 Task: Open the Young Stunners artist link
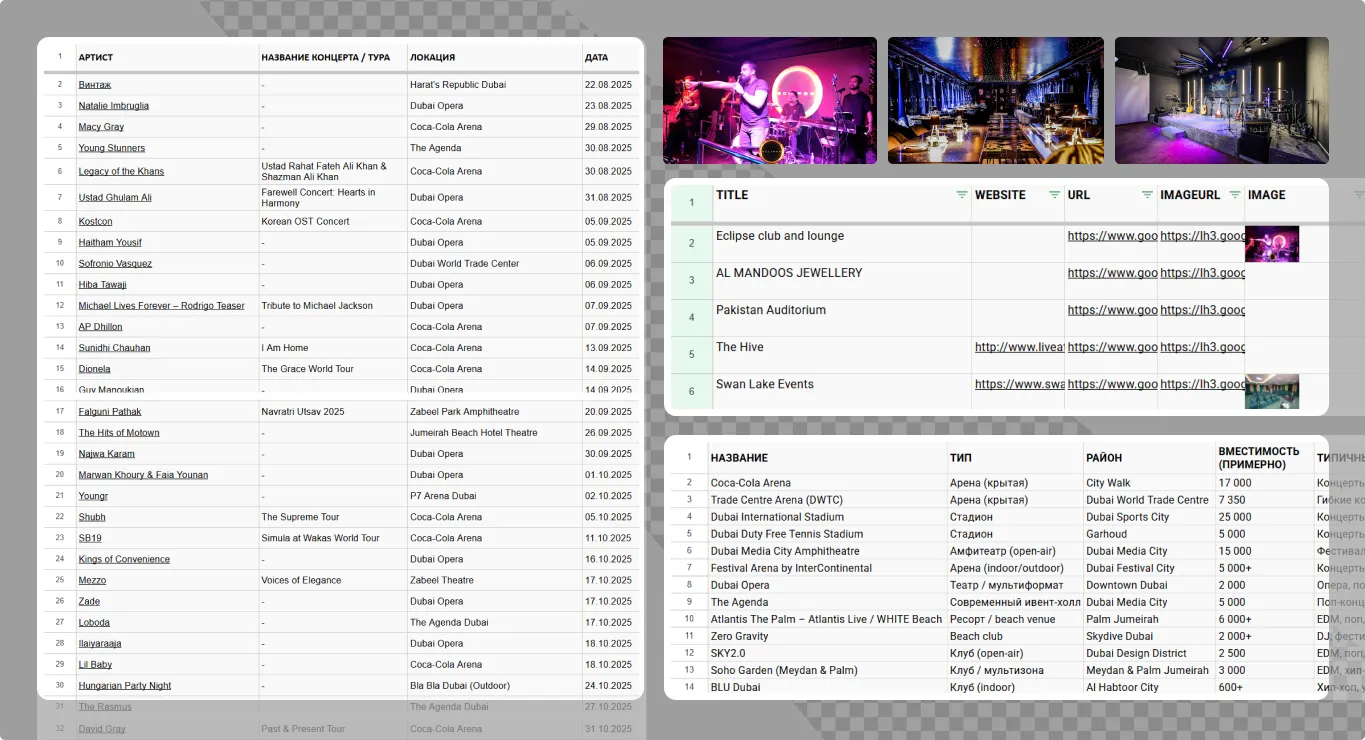[112, 148]
